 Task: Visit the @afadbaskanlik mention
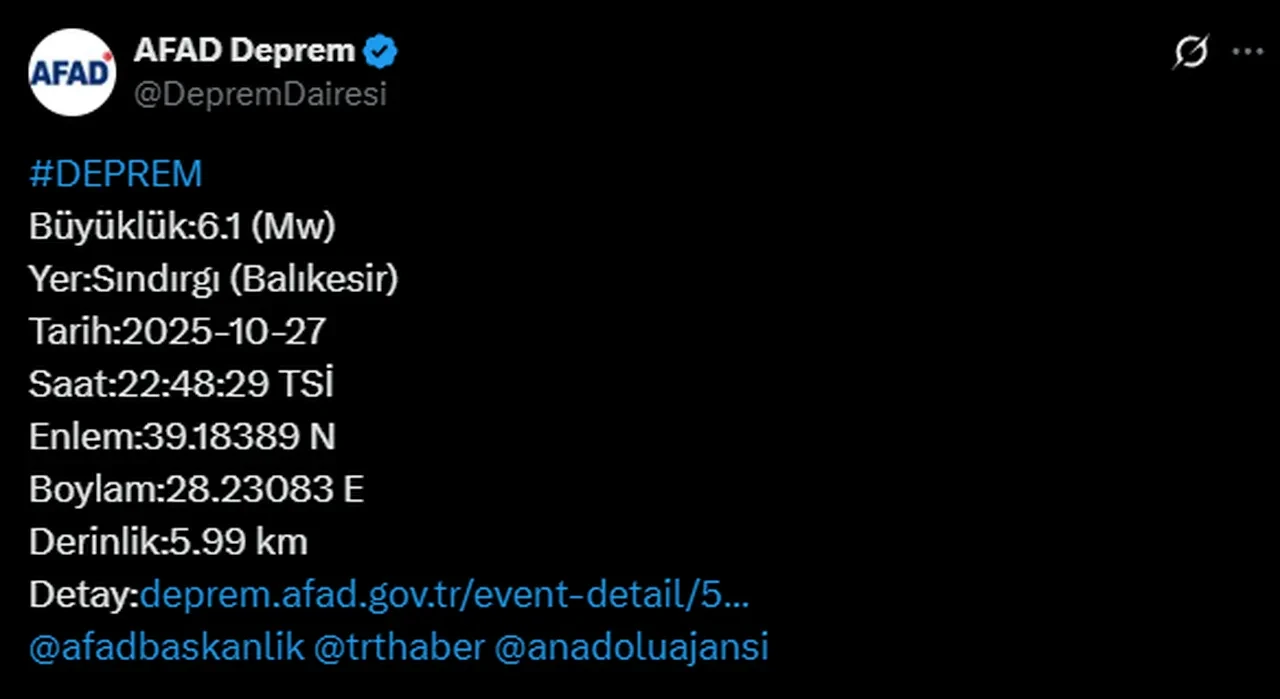pyautogui.click(x=166, y=647)
